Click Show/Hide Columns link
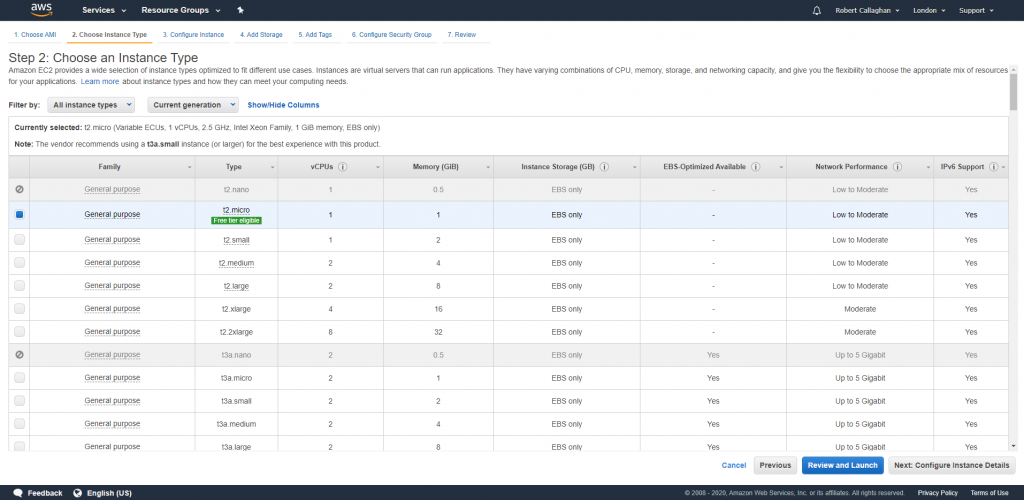Viewport: 1024px width, 500px height. point(283,104)
